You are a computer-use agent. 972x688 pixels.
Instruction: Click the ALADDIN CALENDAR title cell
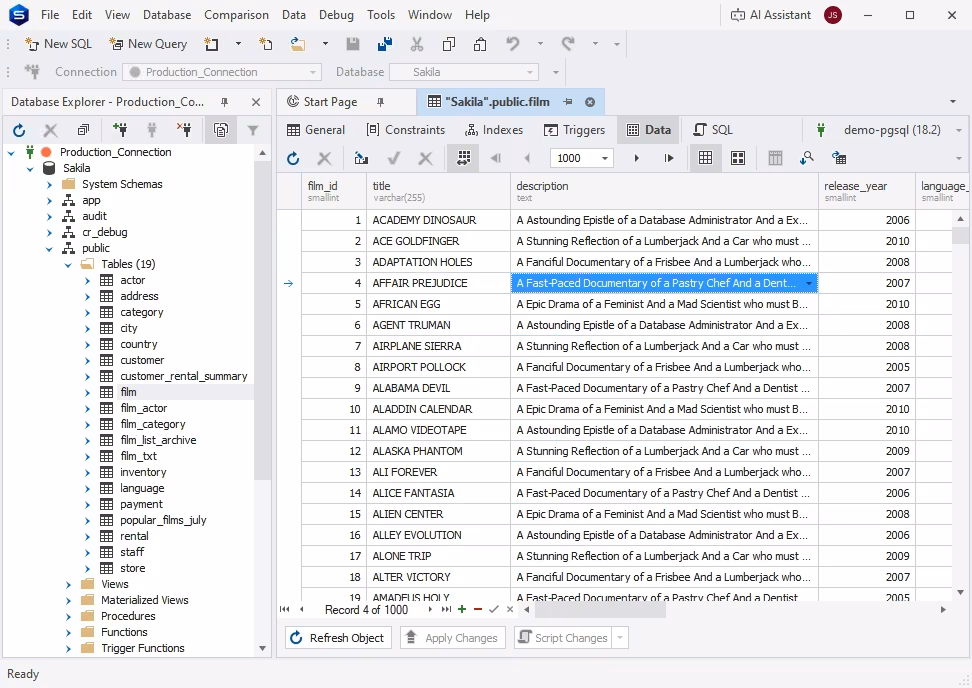pyautogui.click(x=438, y=409)
